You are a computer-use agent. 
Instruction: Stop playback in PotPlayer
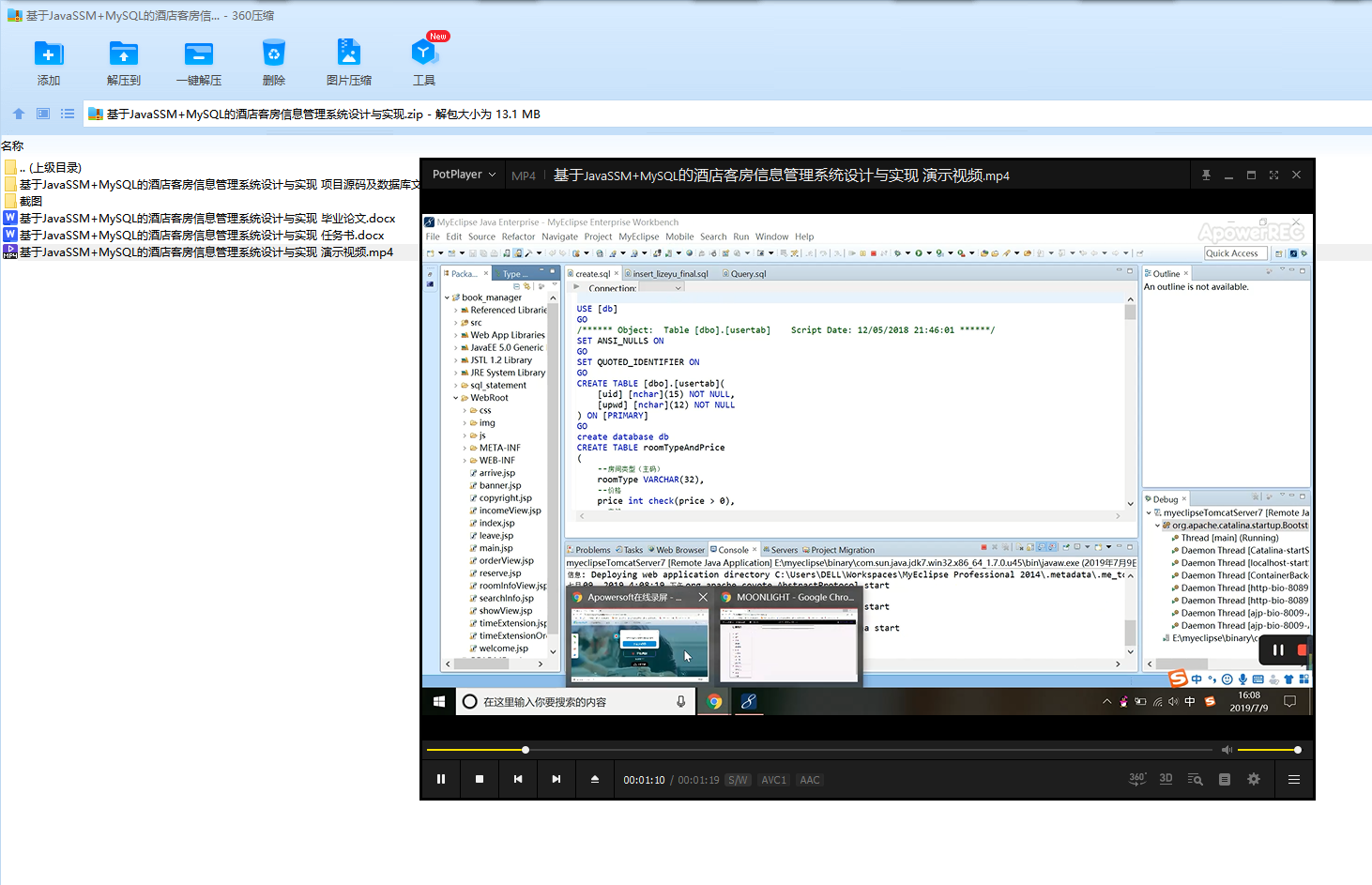[480, 779]
